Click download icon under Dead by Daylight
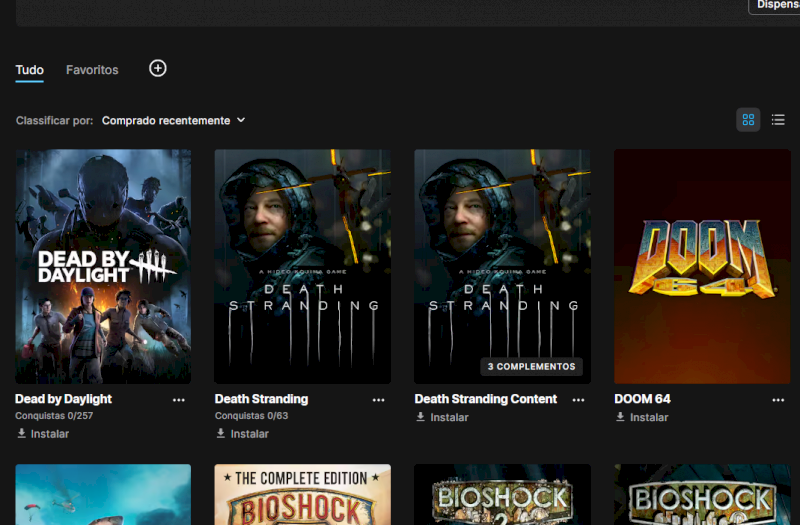 [x=22, y=434]
